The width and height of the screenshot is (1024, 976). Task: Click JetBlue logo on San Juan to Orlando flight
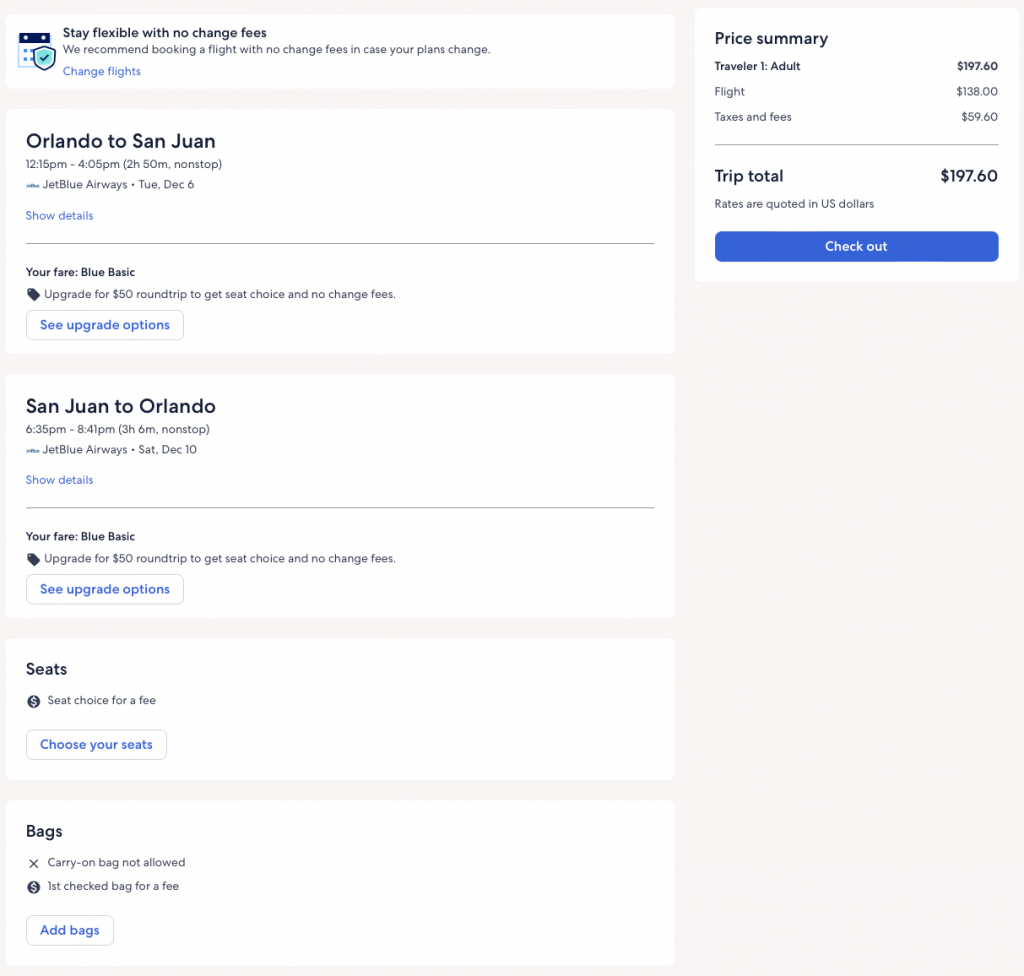[x=33, y=450]
